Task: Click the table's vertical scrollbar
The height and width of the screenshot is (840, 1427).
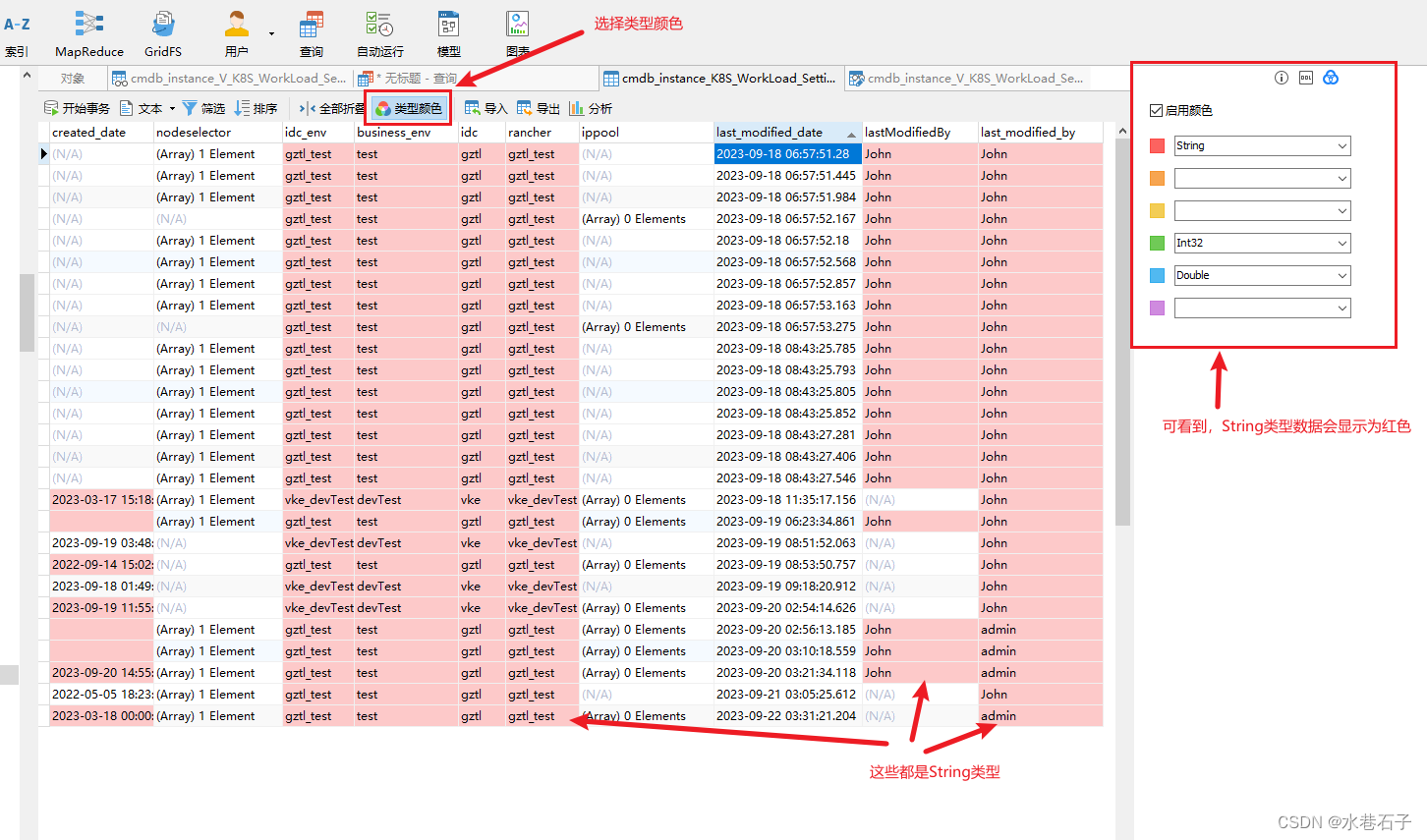Action: pos(1122,334)
